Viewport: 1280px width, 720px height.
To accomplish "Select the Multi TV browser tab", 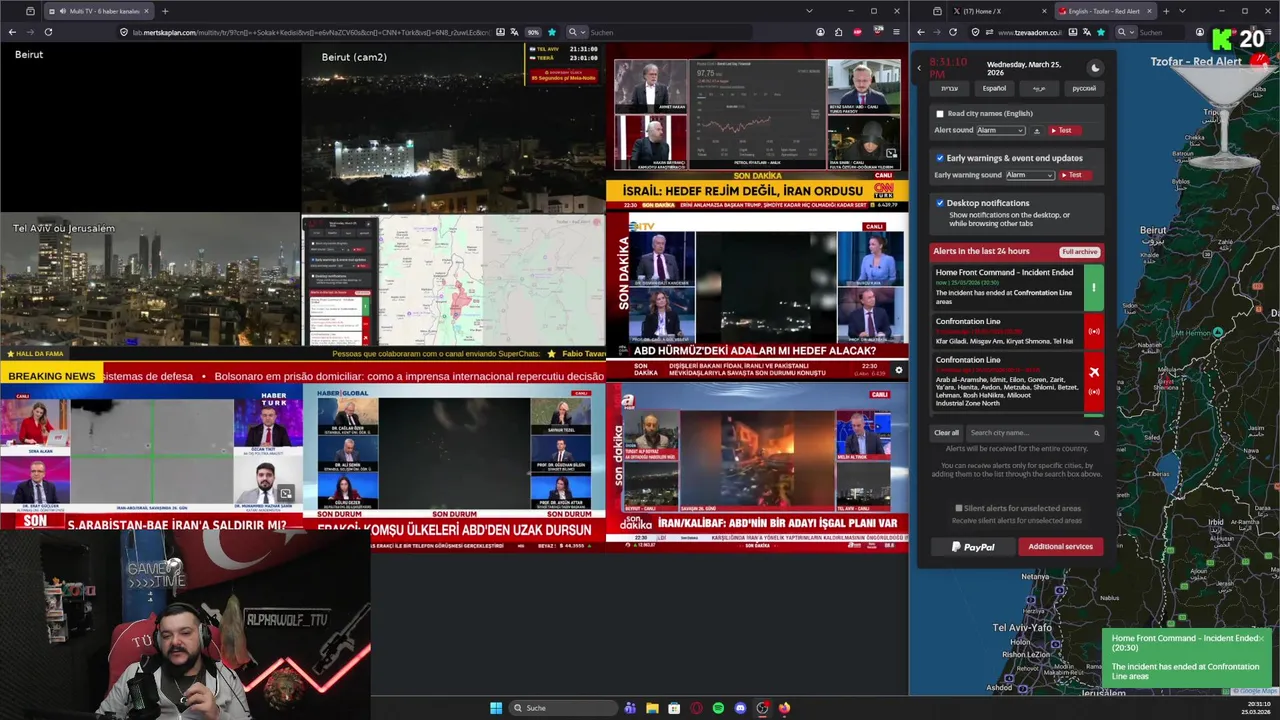I will tap(98, 11).
